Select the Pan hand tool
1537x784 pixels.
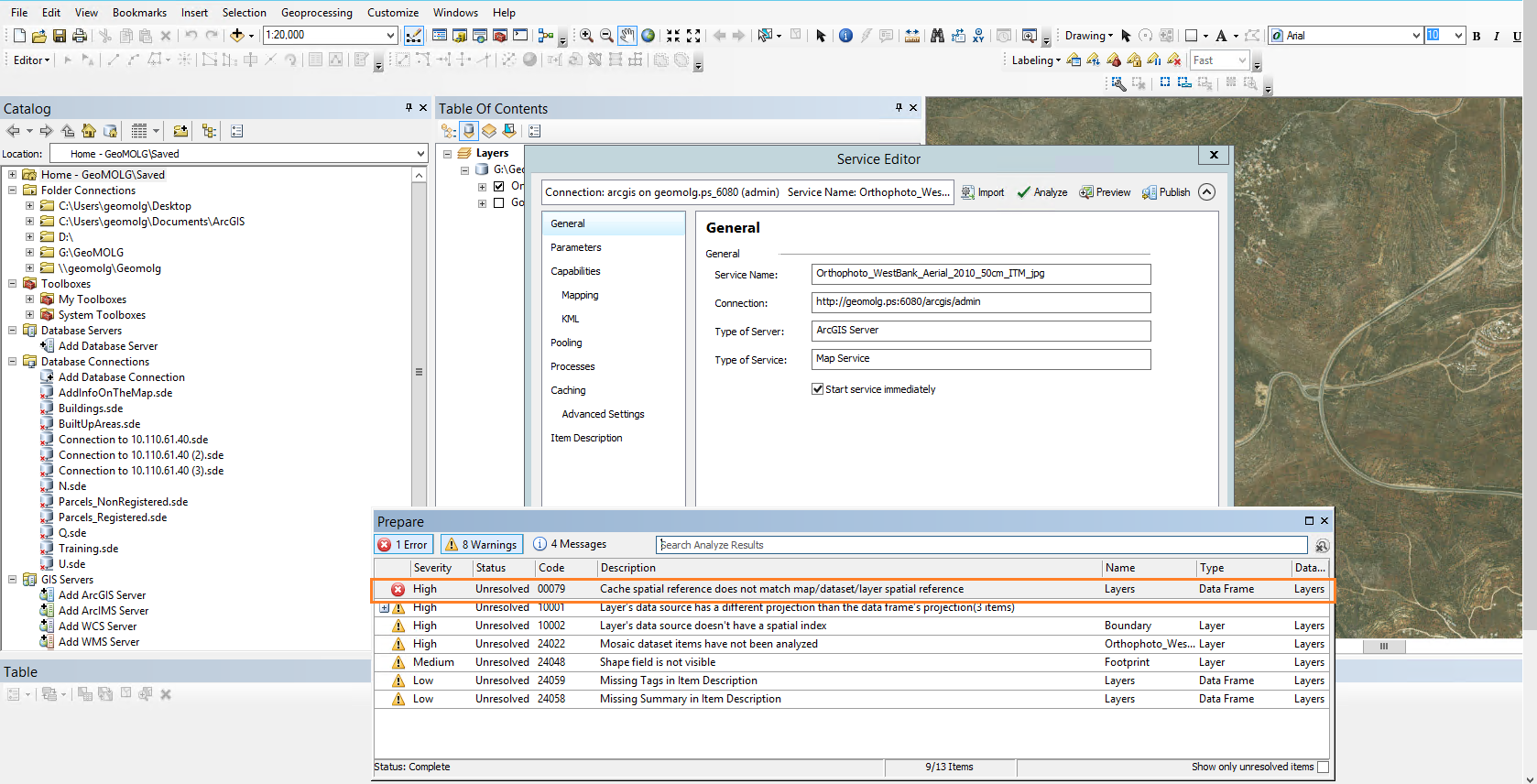(627, 36)
